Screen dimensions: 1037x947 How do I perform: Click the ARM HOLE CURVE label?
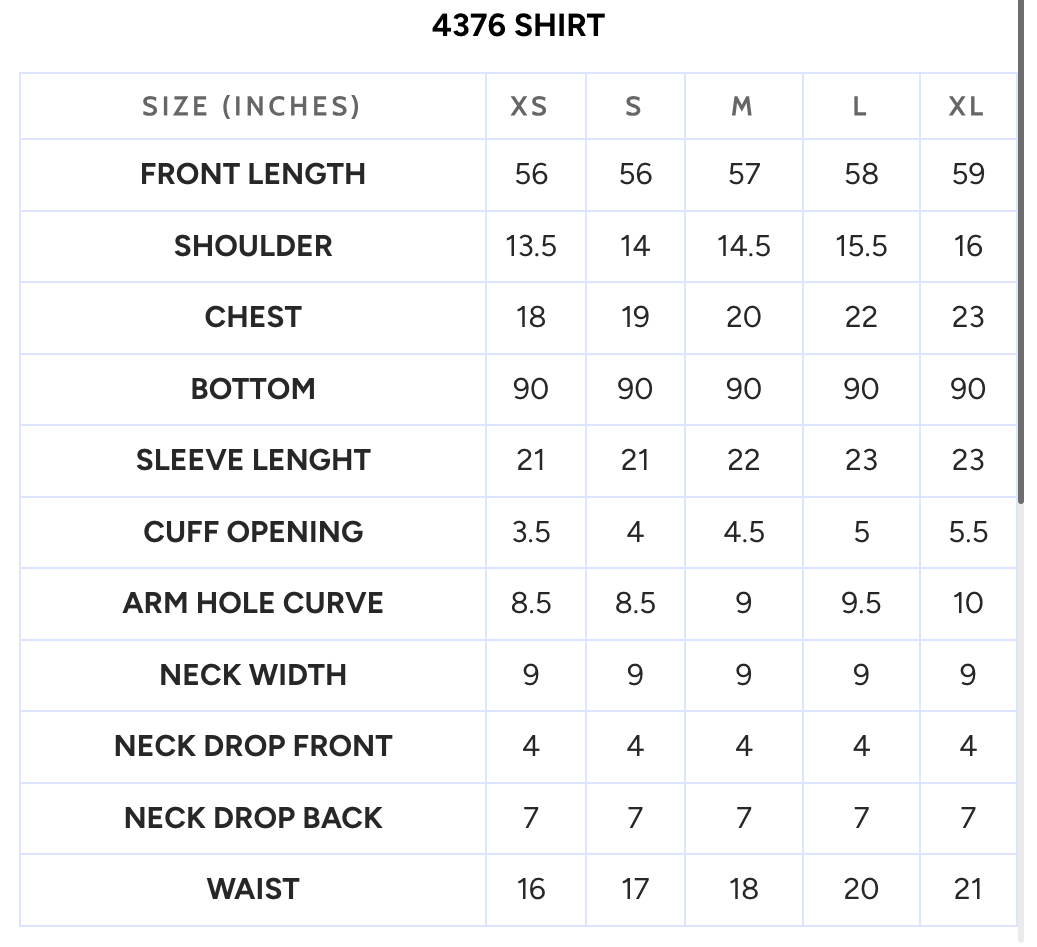tap(253, 603)
